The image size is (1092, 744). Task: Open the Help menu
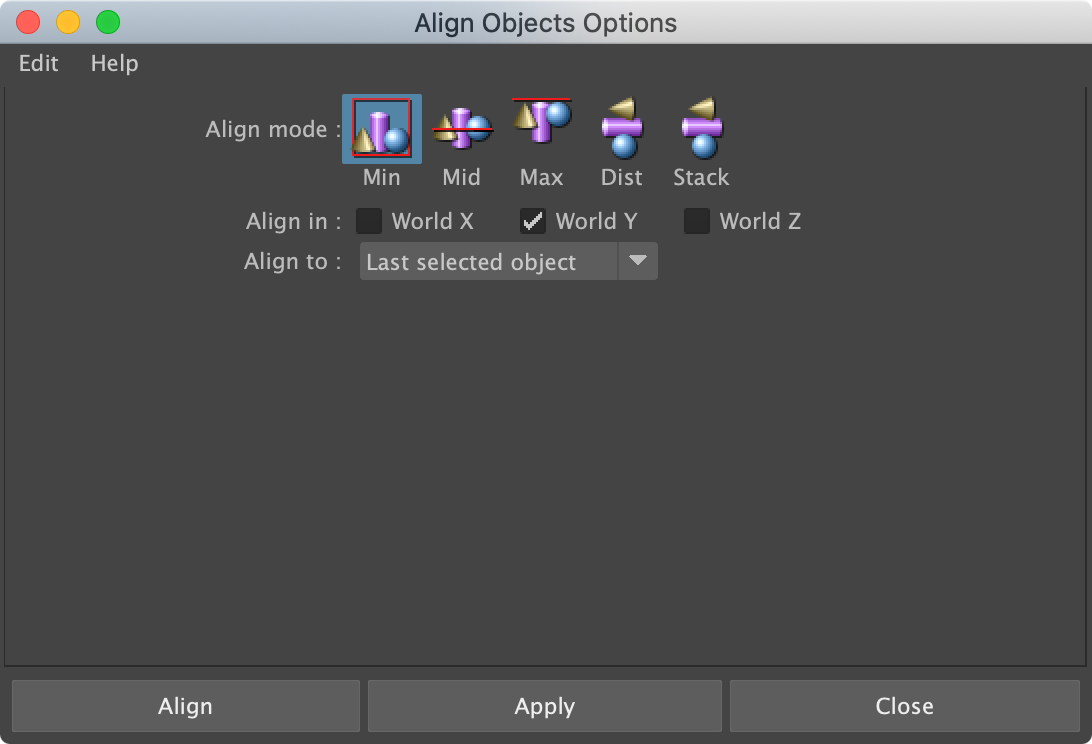coord(114,63)
